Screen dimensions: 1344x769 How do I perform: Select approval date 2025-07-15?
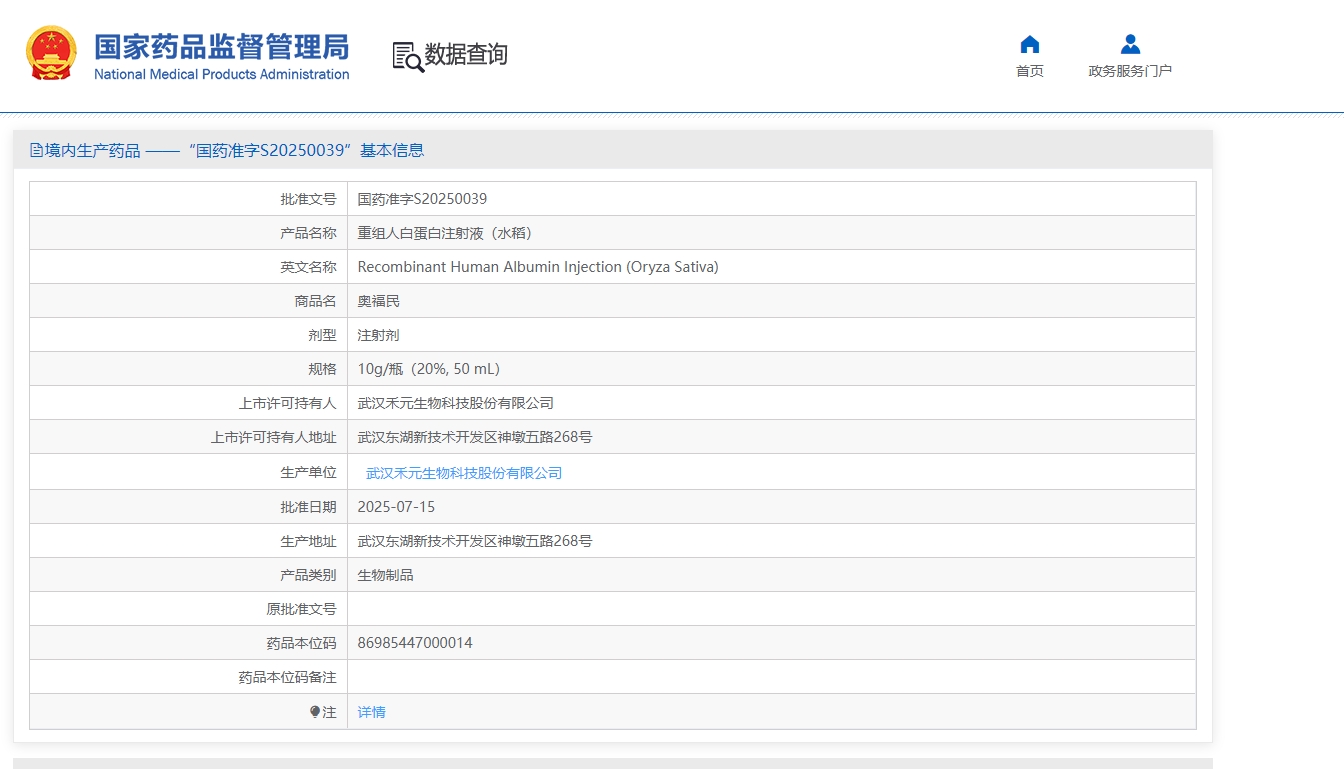tap(396, 507)
